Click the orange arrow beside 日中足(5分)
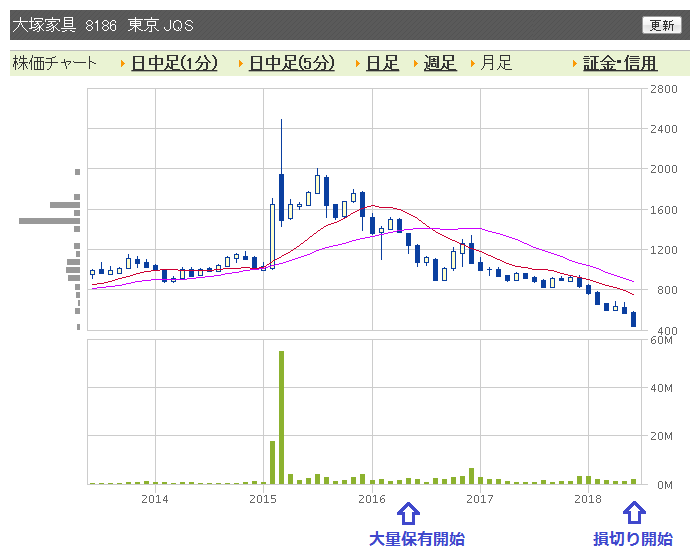The width and height of the screenshot is (697, 560). [240, 64]
